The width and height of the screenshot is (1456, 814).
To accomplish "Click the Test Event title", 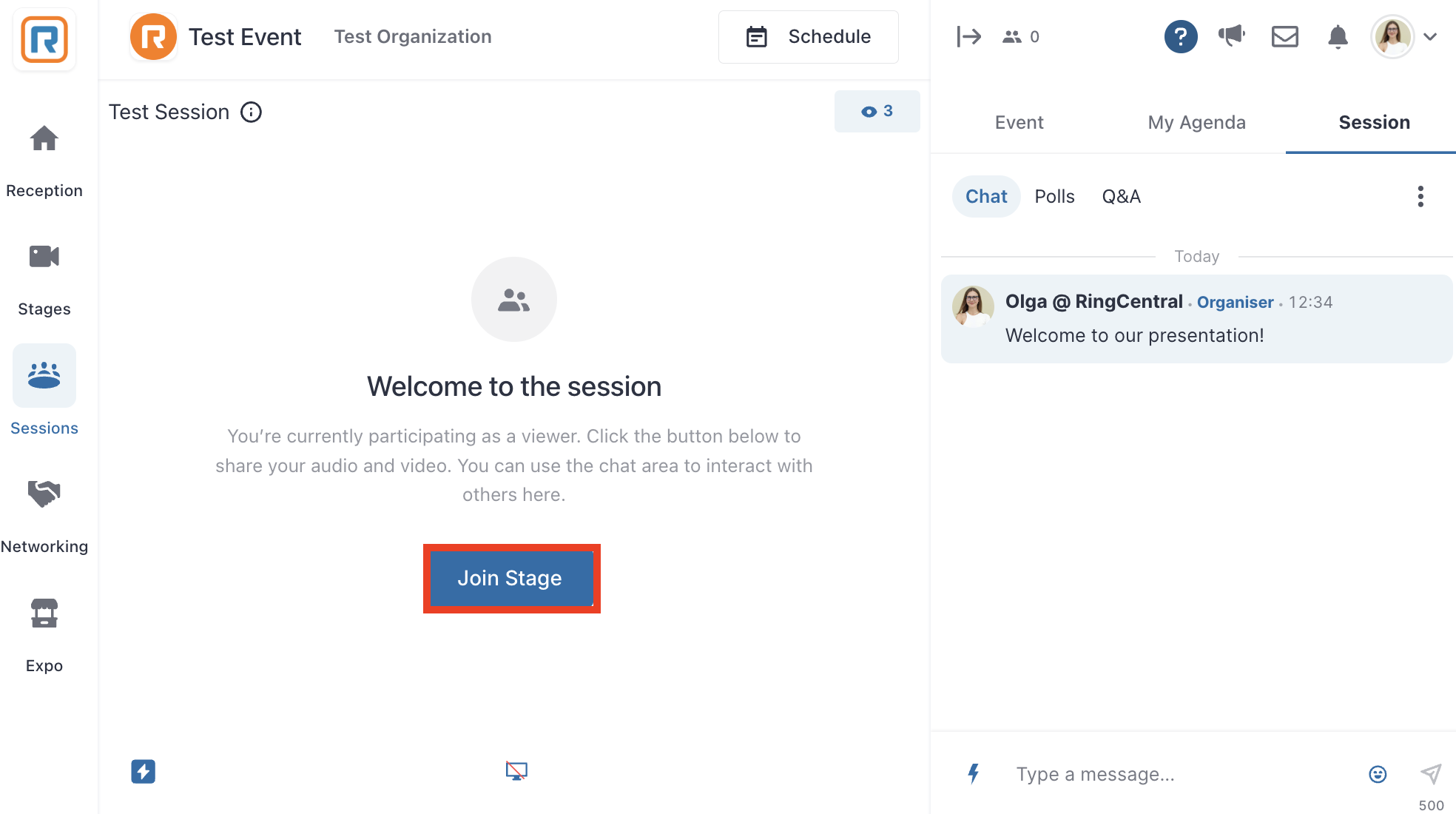I will (x=245, y=36).
